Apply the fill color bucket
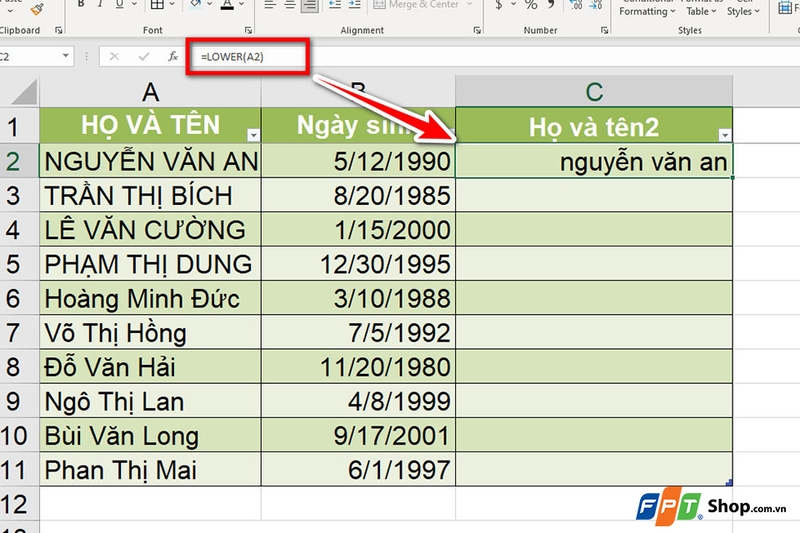 [x=196, y=4]
